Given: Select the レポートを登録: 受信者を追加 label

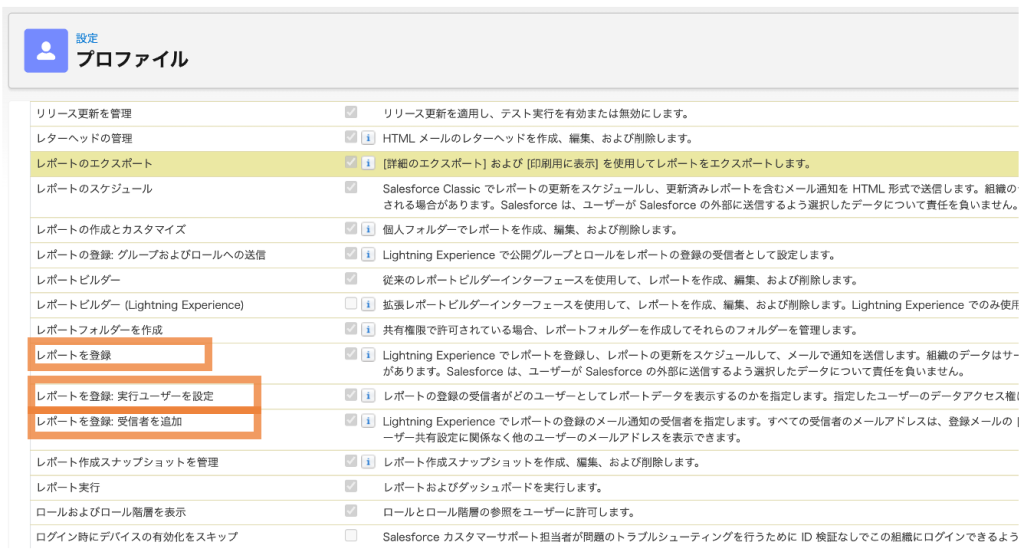Looking at the screenshot, I should [109, 421].
